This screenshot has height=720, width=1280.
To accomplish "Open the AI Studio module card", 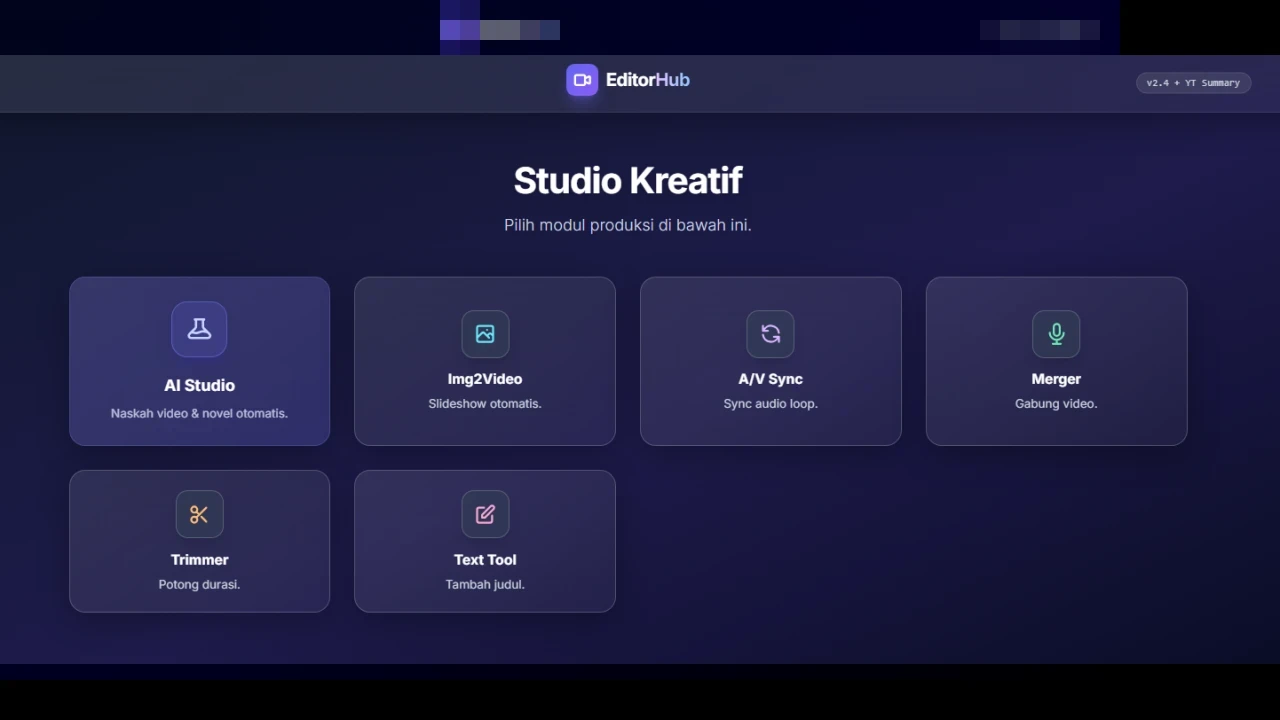I will point(199,361).
